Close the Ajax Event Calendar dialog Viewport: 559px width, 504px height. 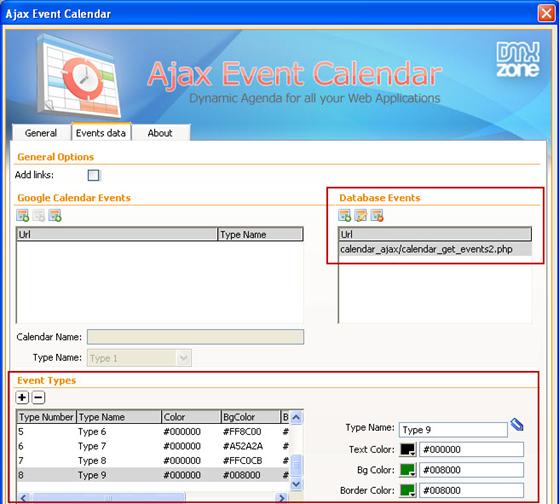click(546, 14)
